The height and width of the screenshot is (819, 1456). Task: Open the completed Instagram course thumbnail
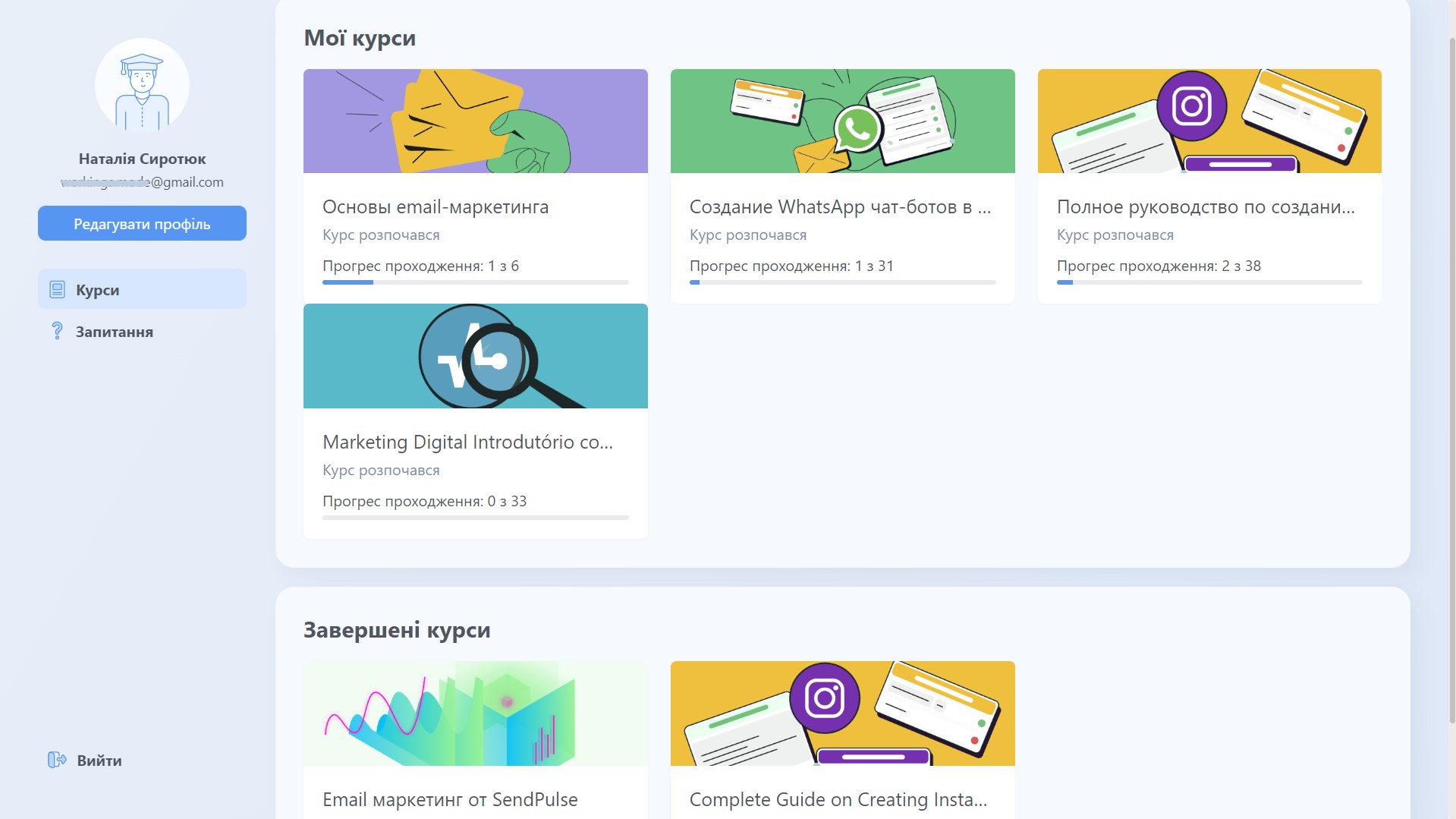pyautogui.click(x=842, y=713)
